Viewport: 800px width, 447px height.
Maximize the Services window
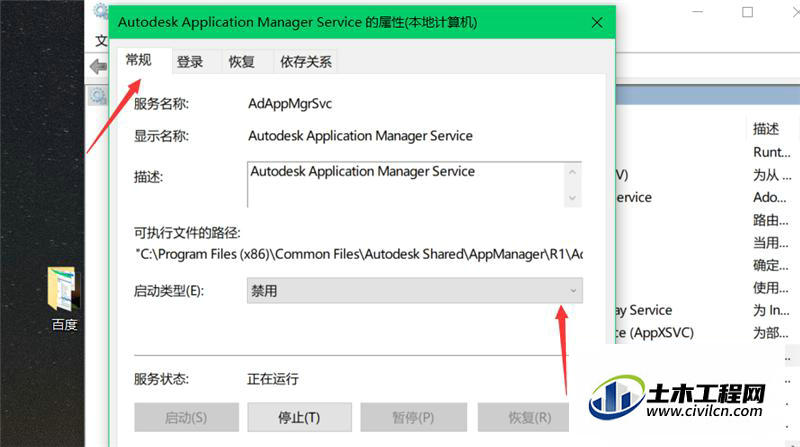747,12
